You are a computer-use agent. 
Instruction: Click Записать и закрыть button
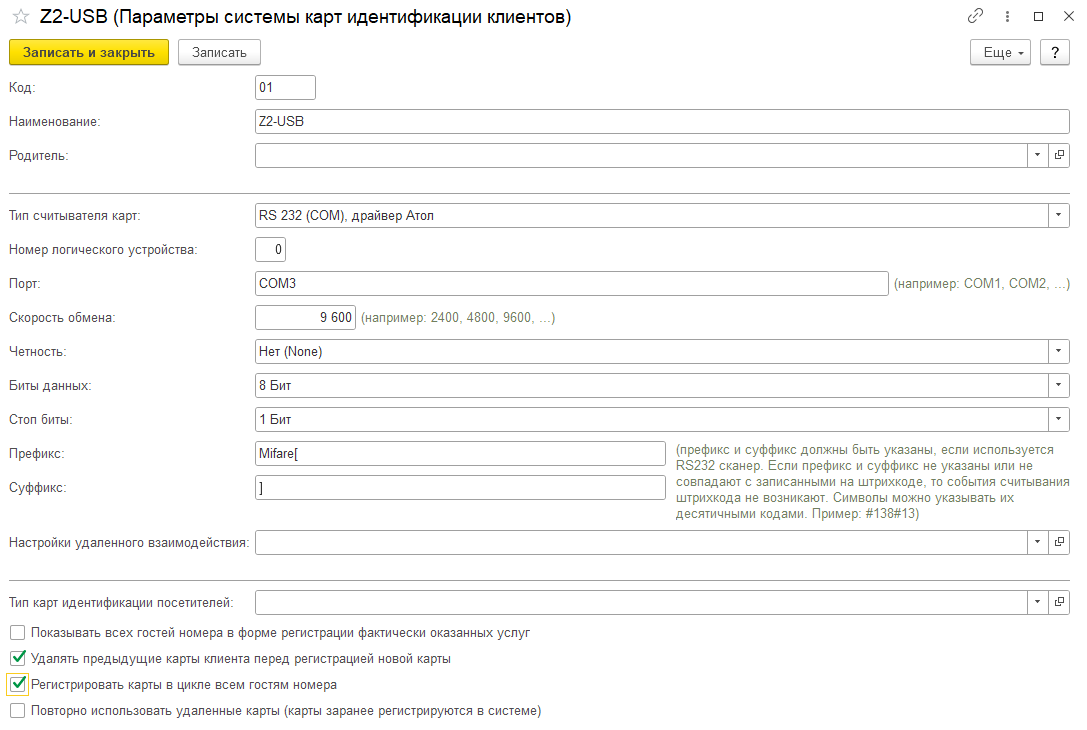pyautogui.click(x=89, y=53)
